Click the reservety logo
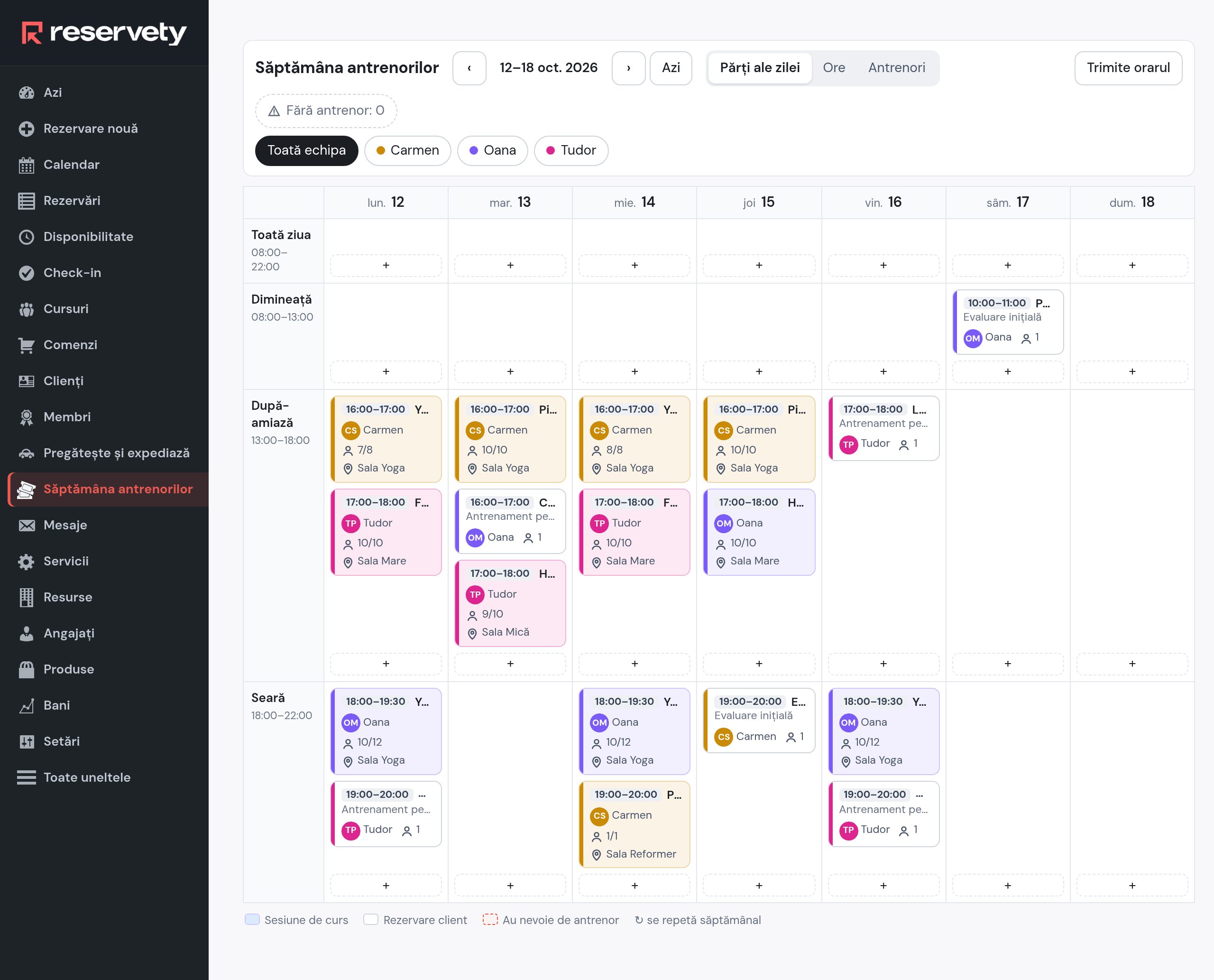Viewport: 1214px width, 980px height. 104,33
